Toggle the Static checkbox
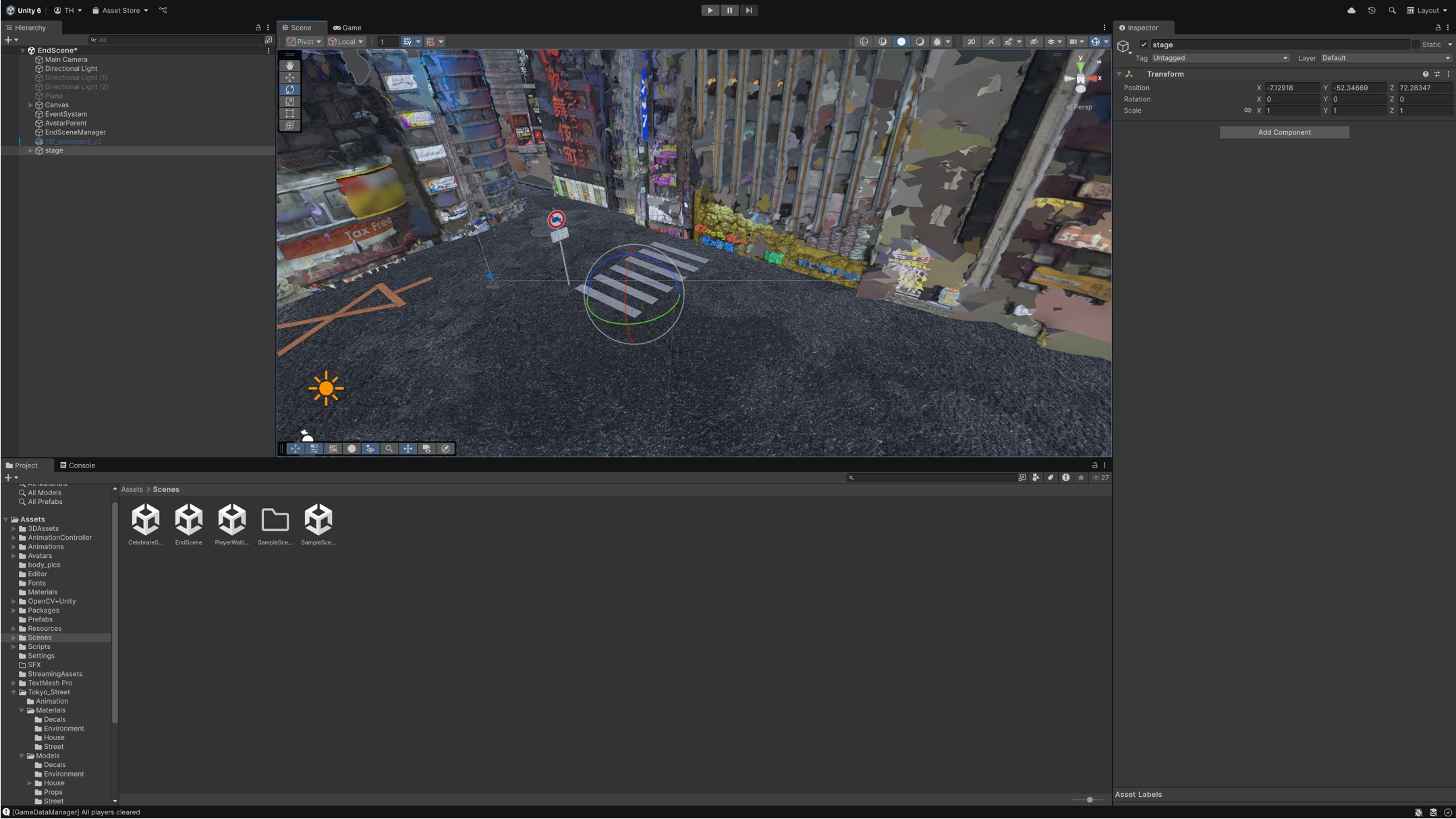Screen dimensions: 1456x819 pyautogui.click(x=1416, y=45)
